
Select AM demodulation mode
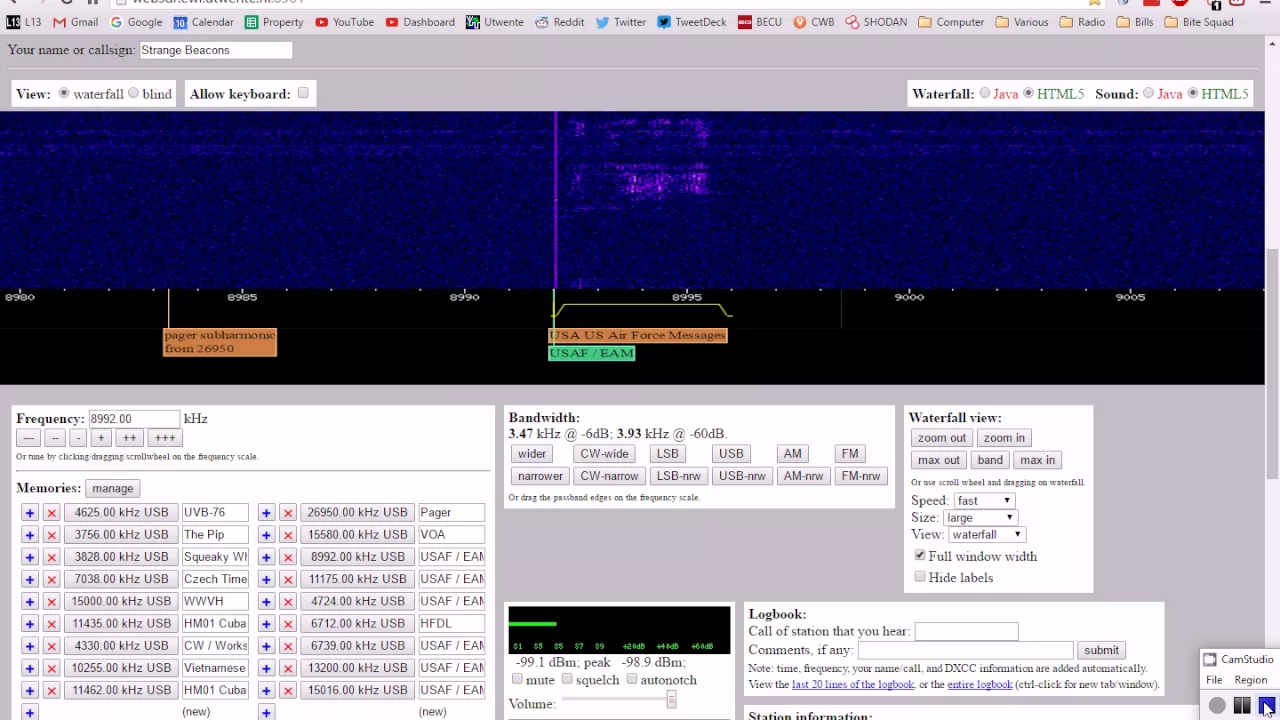793,454
